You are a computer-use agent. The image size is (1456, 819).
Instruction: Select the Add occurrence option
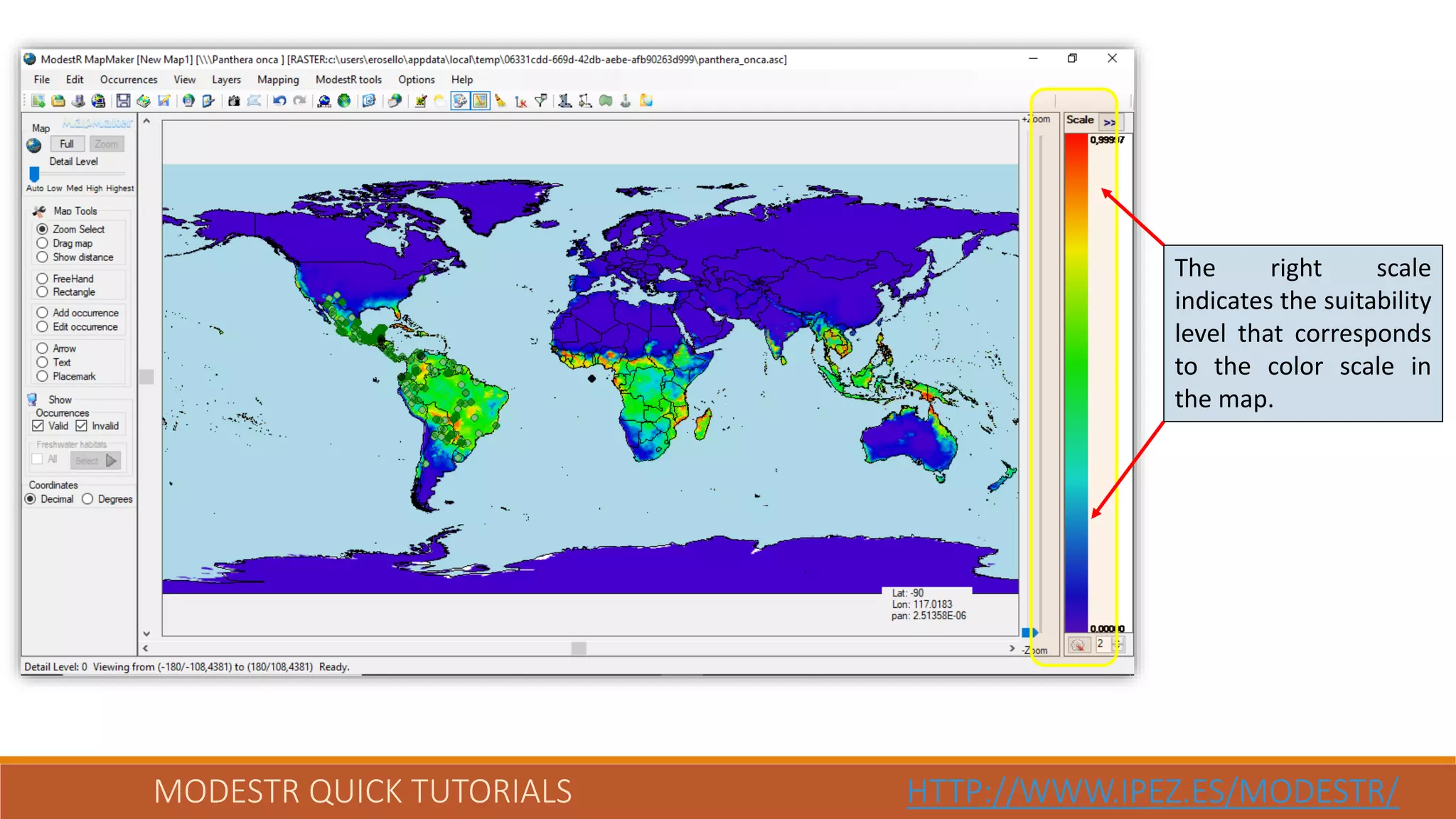tap(42, 313)
